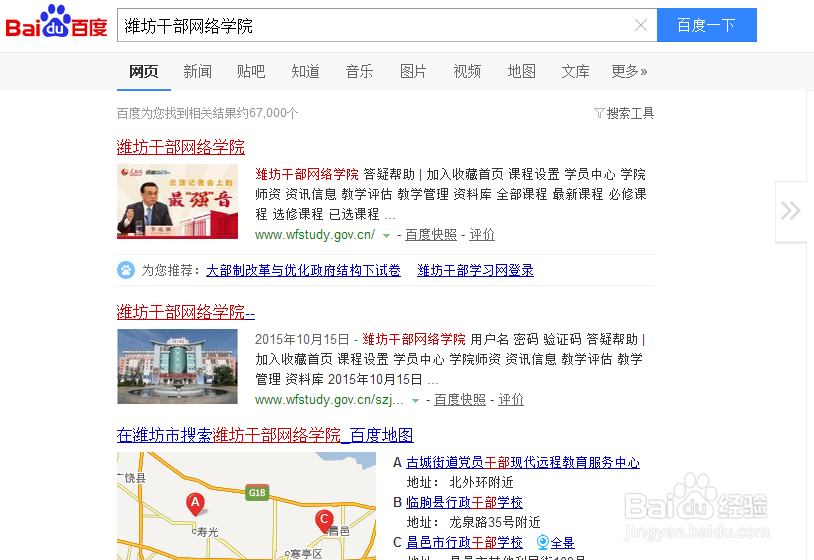Open 百度快照 for the second result
The height and width of the screenshot is (560, 814).
pos(460,400)
